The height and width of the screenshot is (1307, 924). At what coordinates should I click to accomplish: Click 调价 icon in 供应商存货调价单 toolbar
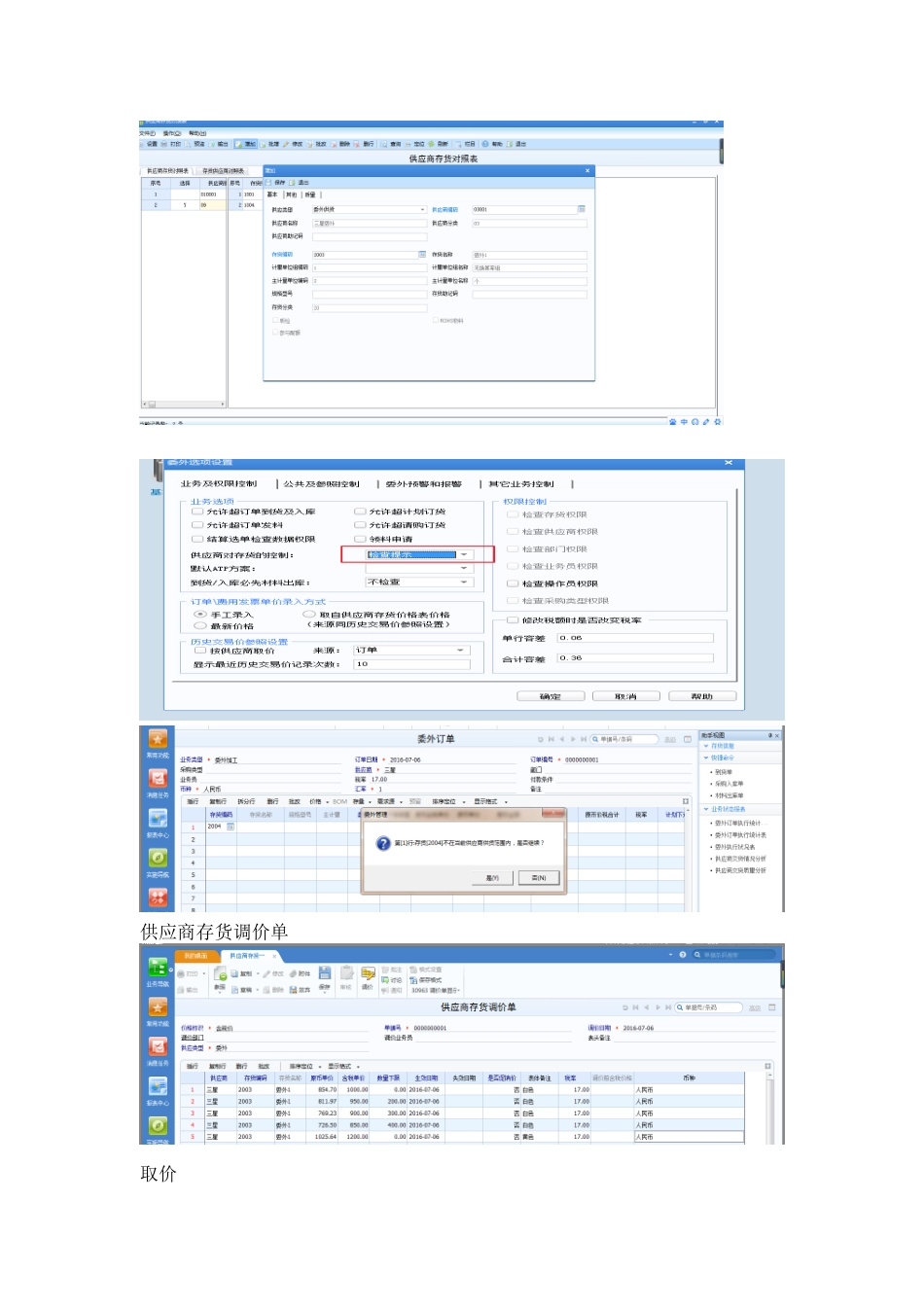368,973
